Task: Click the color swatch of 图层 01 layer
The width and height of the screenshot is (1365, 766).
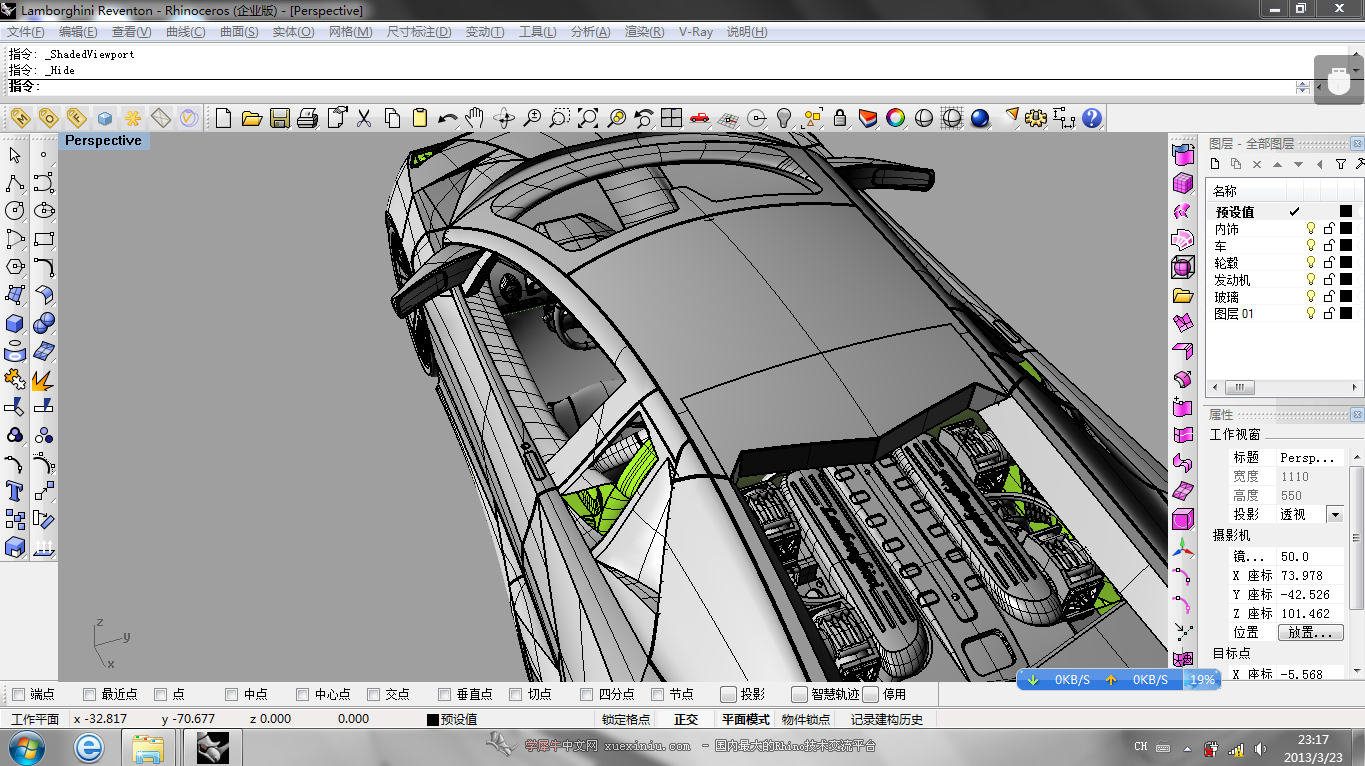Action: [x=1346, y=314]
